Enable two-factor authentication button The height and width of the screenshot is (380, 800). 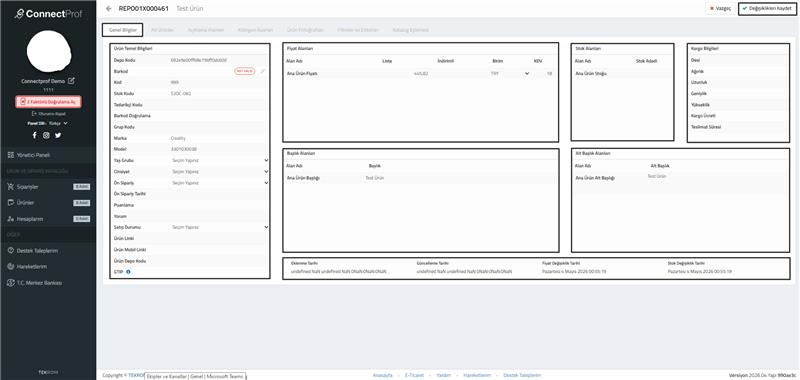tap(48, 102)
